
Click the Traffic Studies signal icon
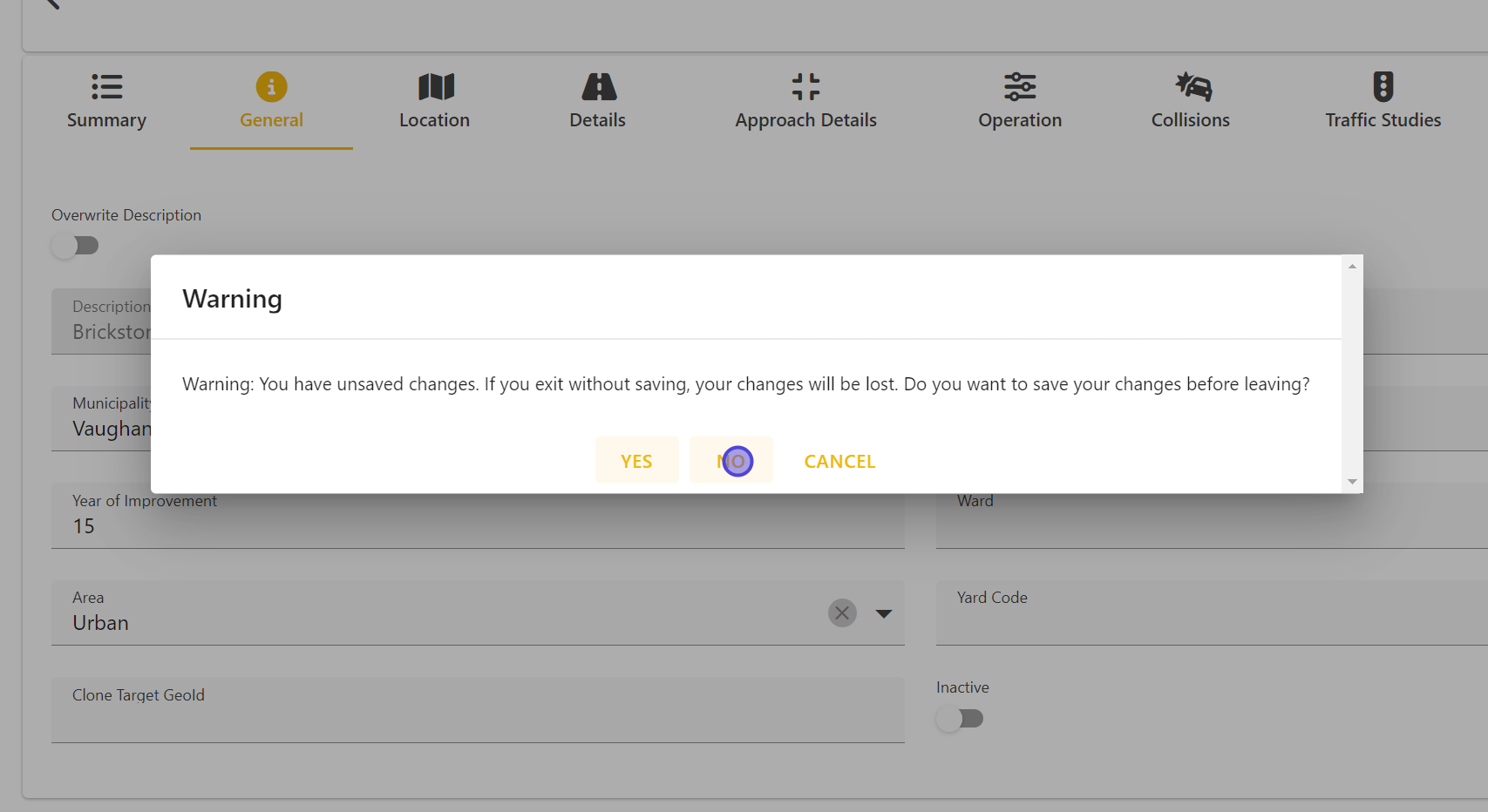tap(1383, 86)
